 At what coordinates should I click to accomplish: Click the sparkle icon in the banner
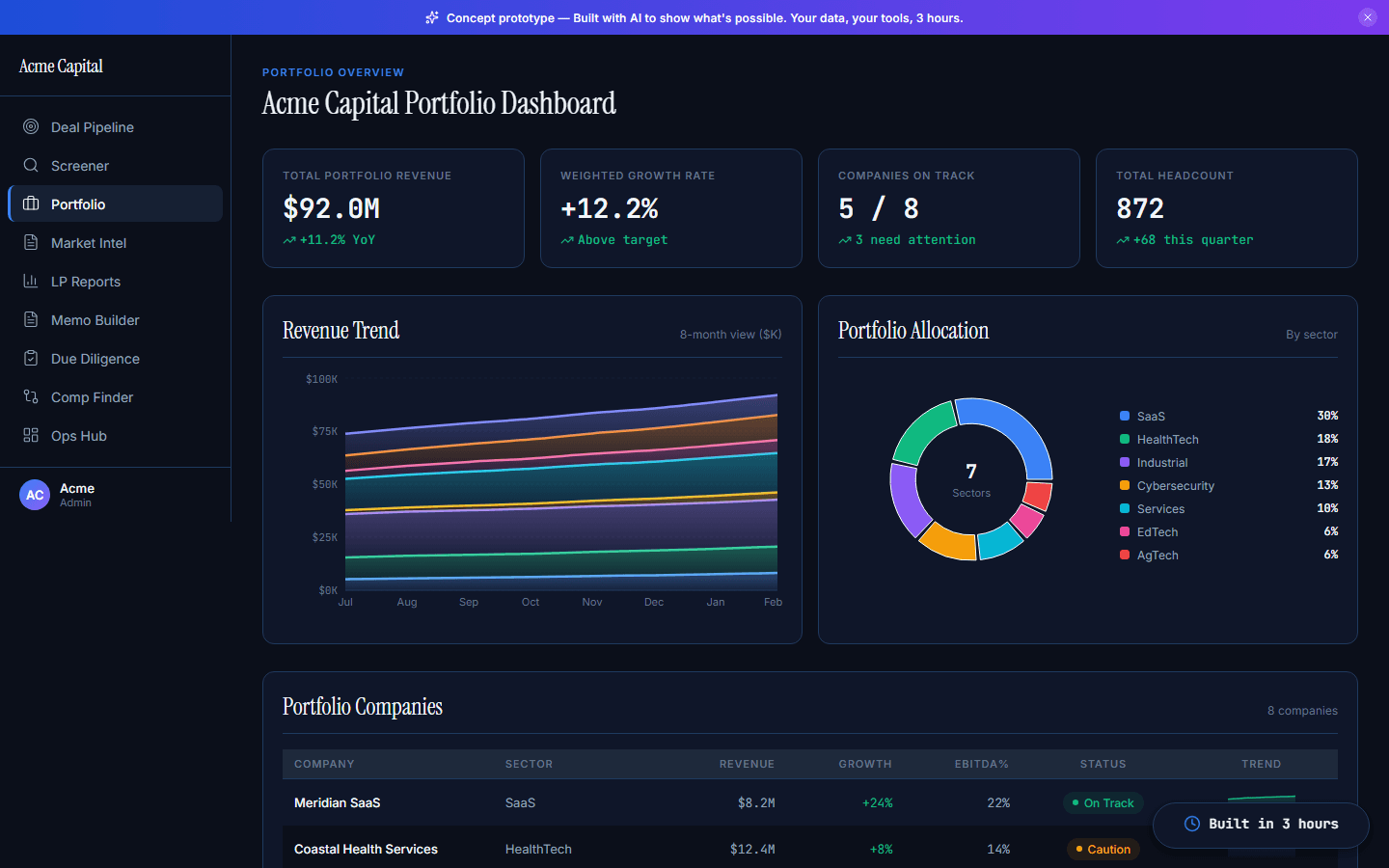pyautogui.click(x=431, y=17)
